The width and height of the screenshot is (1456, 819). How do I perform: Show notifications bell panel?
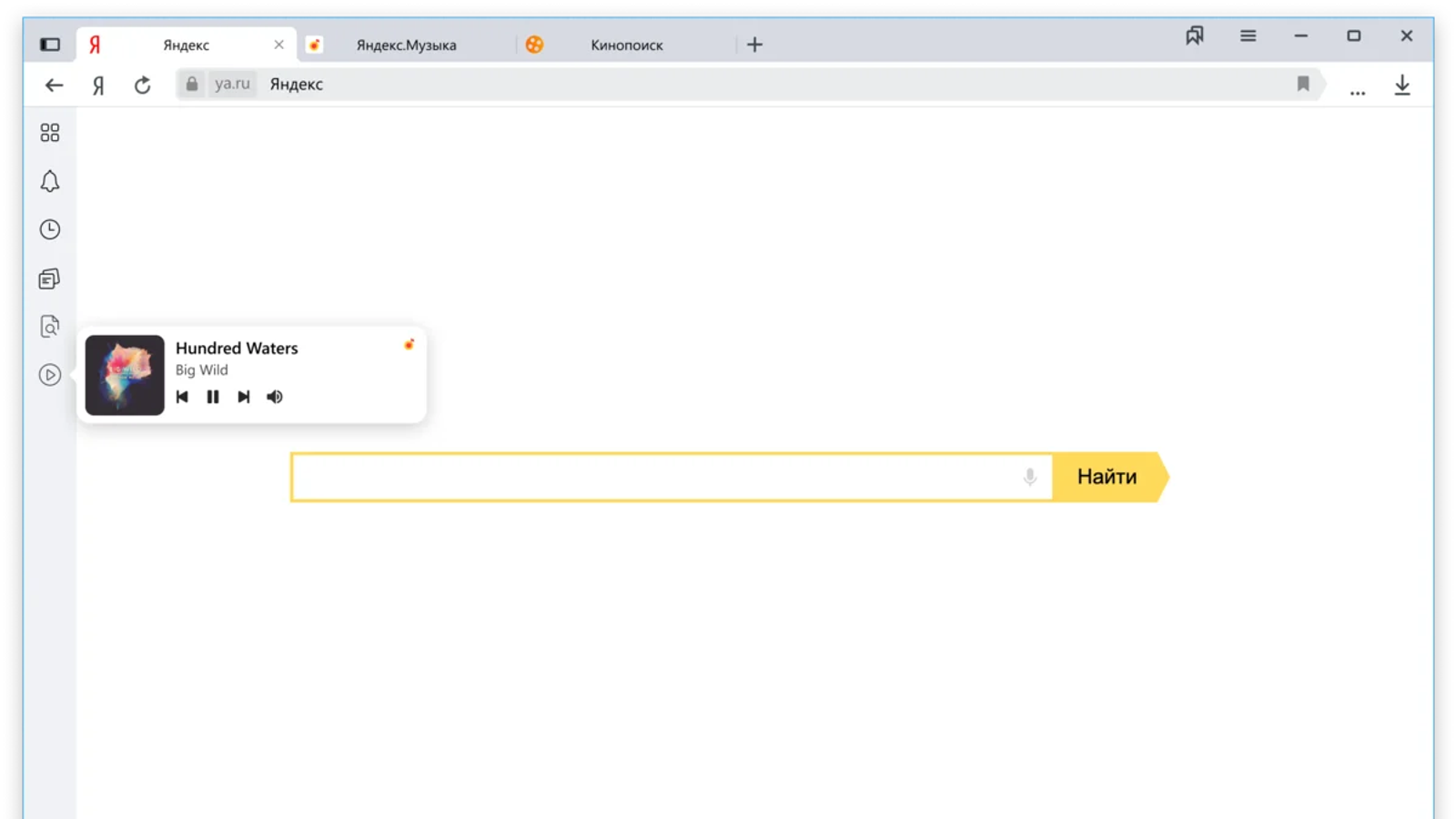click(x=50, y=181)
